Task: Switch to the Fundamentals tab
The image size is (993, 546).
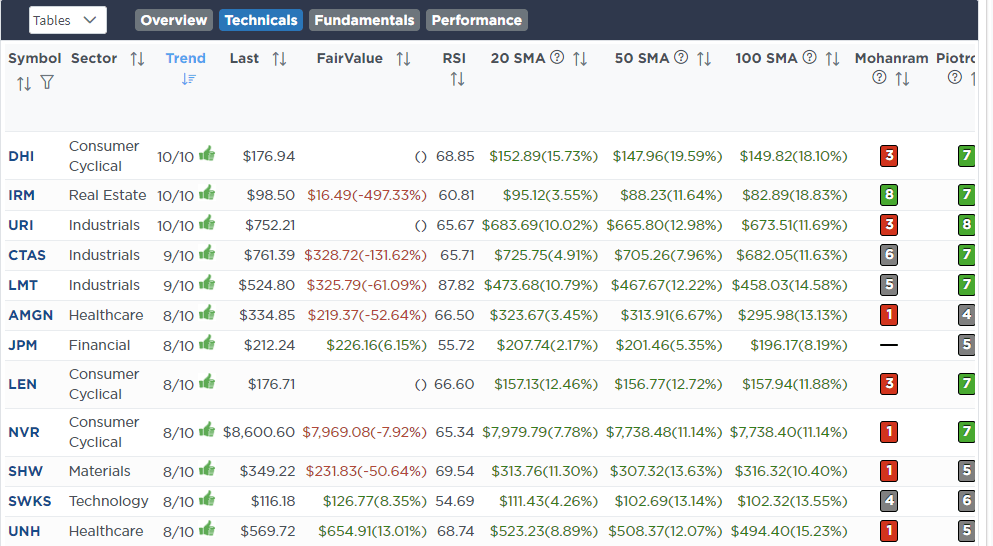Action: [363, 20]
